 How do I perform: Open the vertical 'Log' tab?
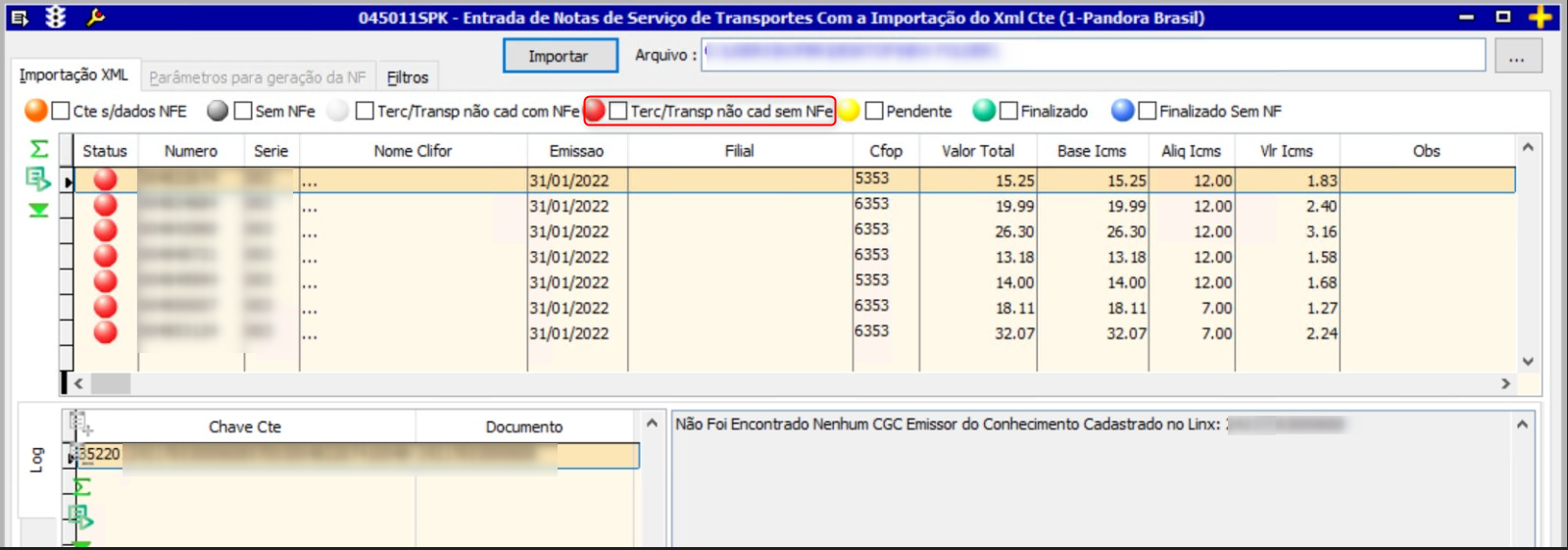coord(37,459)
